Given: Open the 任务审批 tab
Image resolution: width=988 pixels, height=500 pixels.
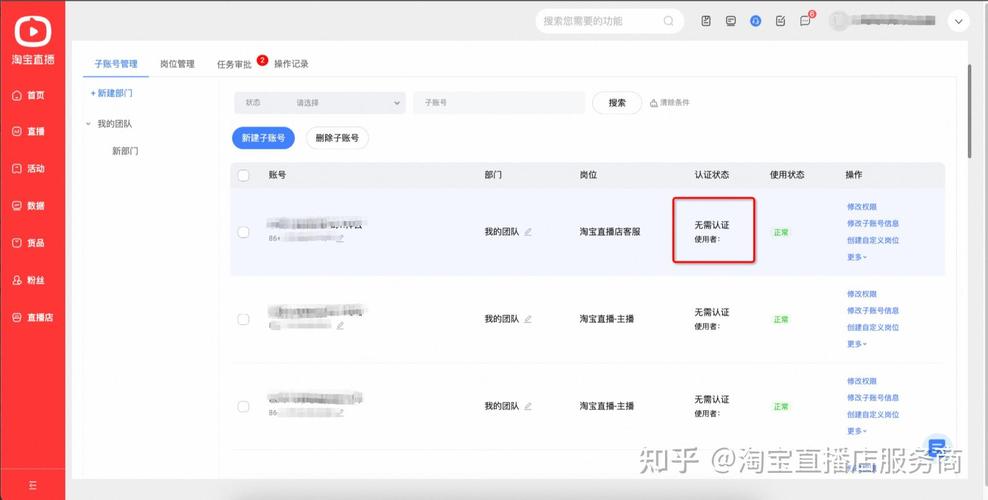Looking at the screenshot, I should [x=234, y=64].
